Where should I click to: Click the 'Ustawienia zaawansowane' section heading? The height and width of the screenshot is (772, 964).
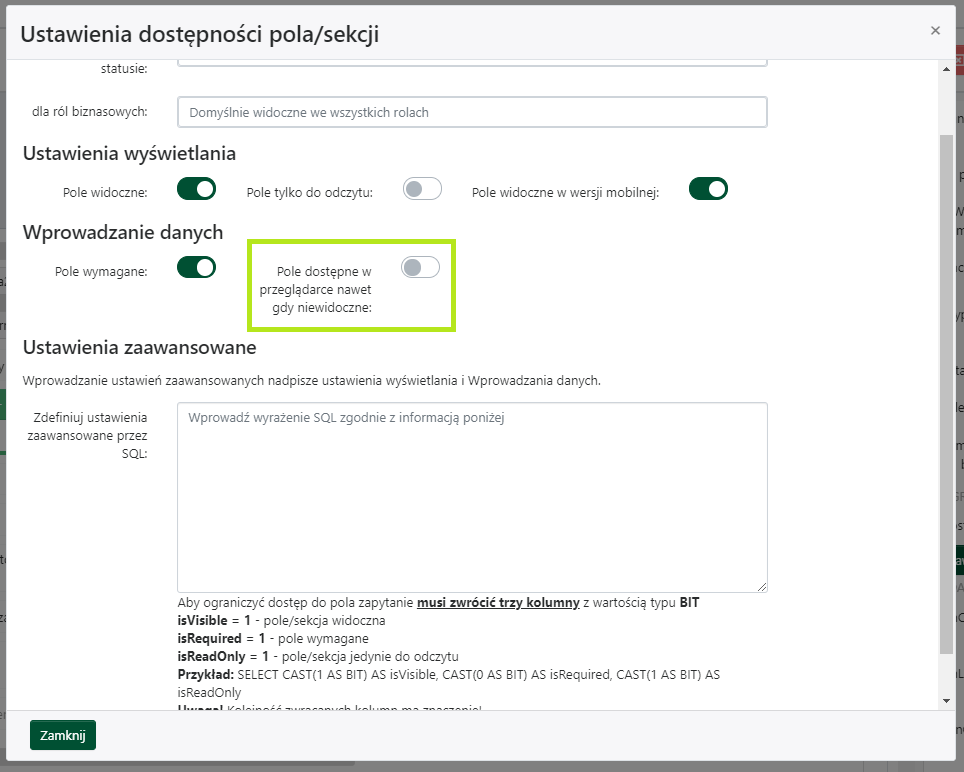140,348
